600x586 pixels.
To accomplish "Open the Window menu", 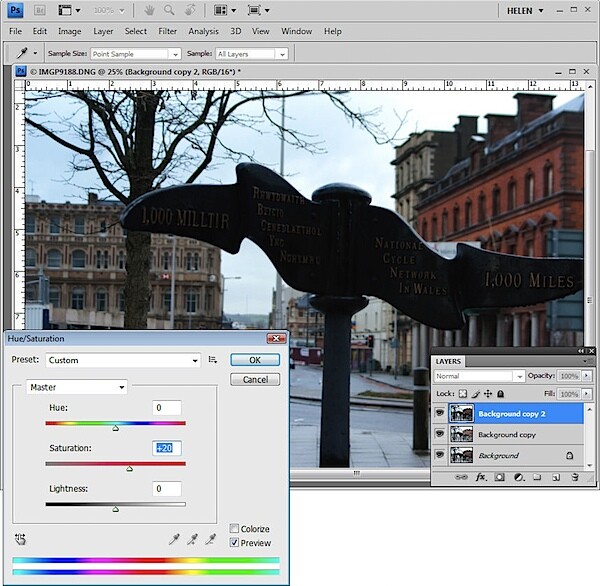I will pyautogui.click(x=297, y=31).
